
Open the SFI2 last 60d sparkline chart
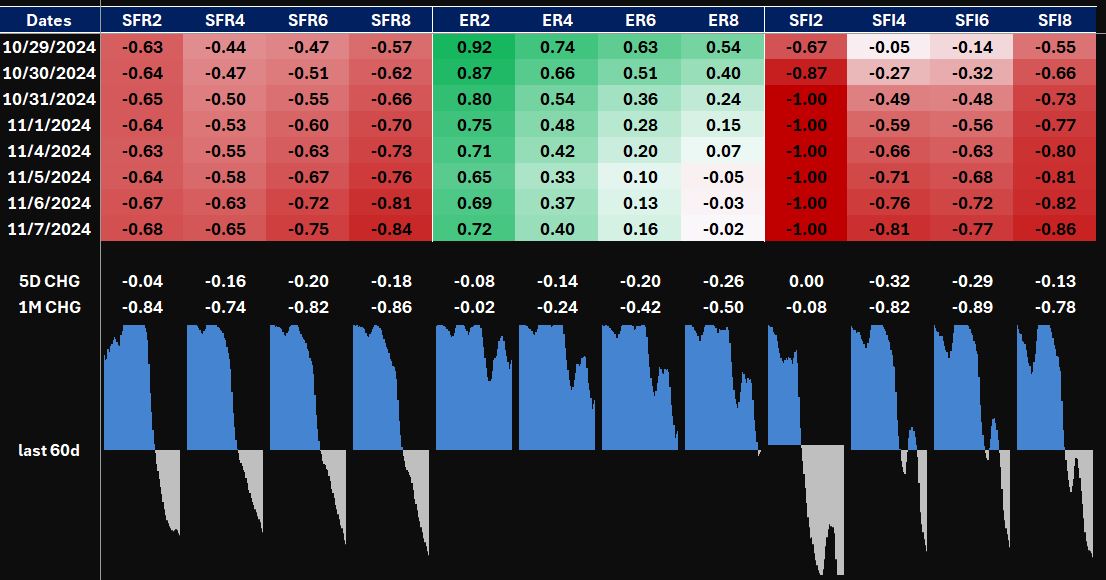[806, 449]
